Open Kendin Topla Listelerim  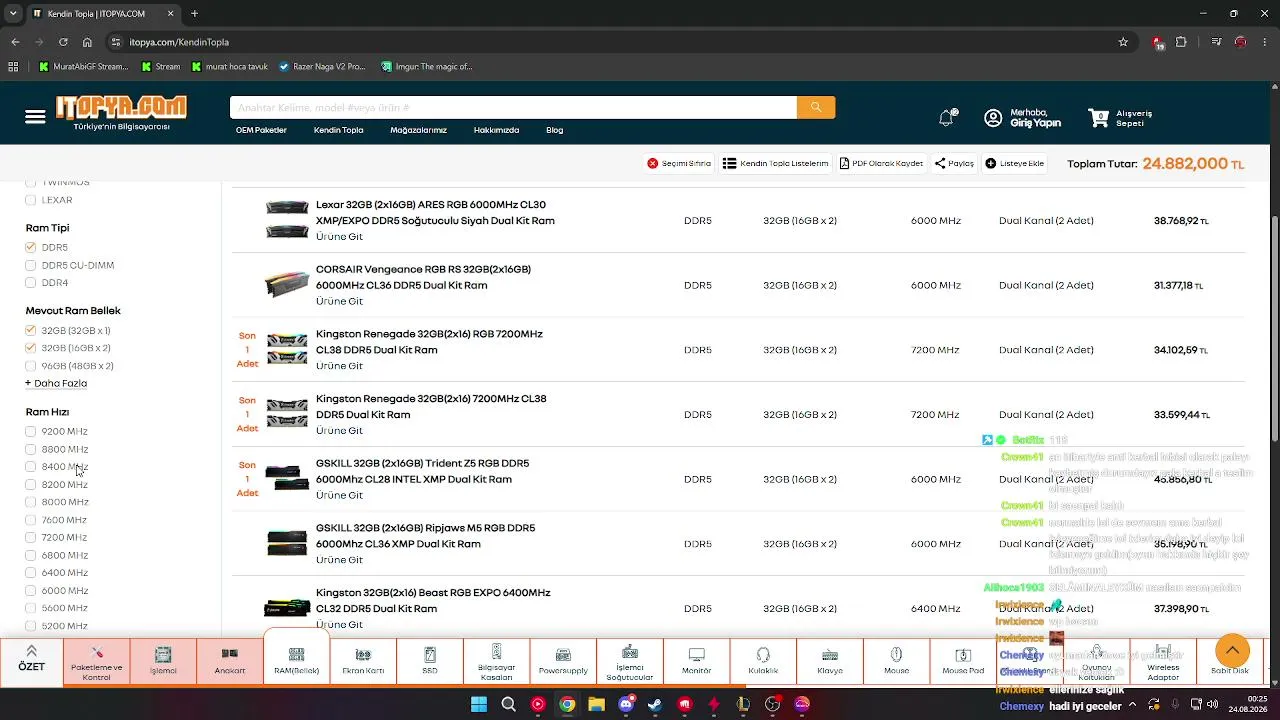tap(776, 163)
